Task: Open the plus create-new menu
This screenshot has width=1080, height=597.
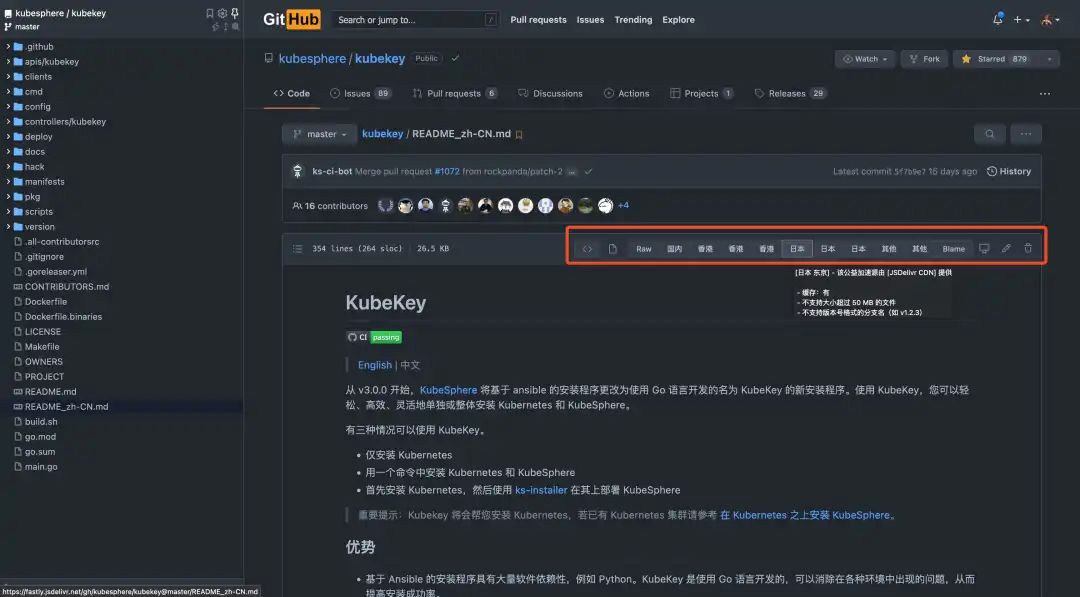Action: [1021, 20]
